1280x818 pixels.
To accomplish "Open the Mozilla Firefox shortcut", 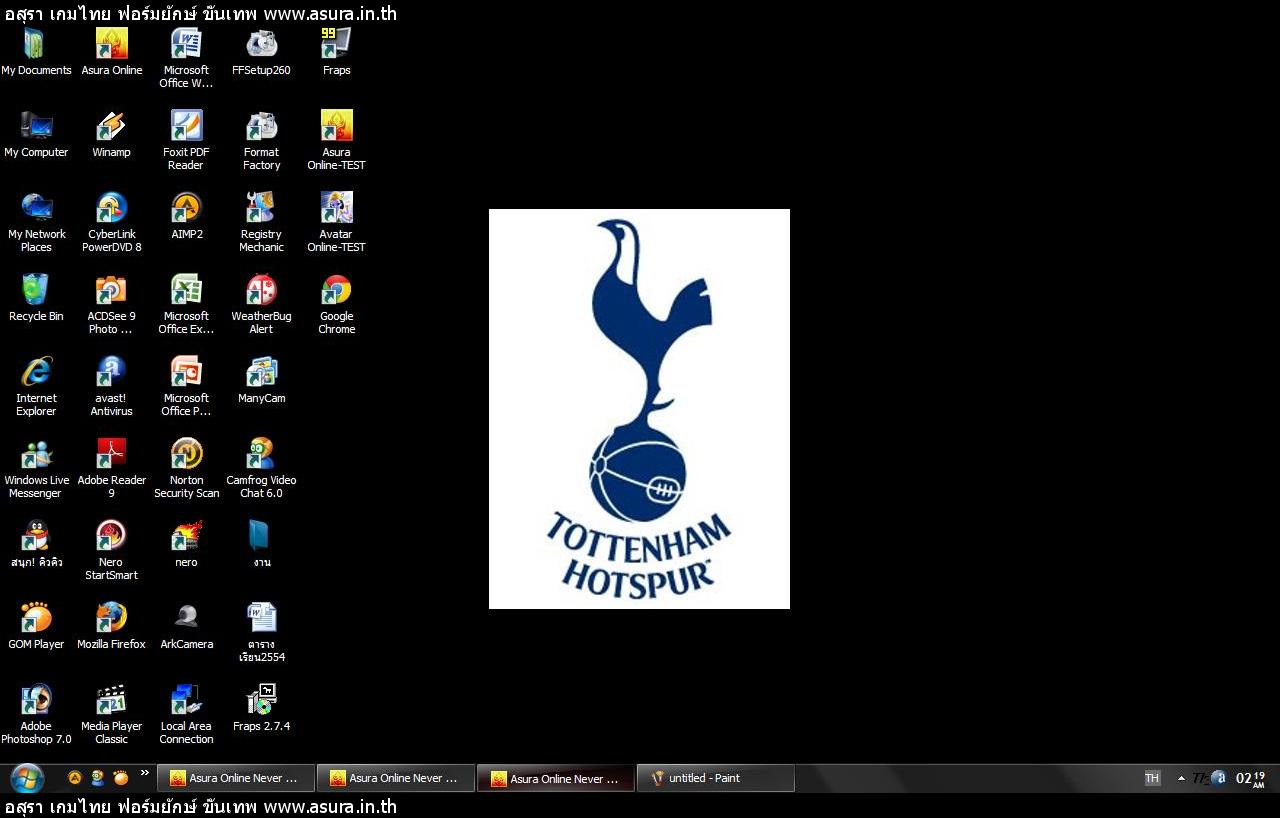I will click(111, 626).
